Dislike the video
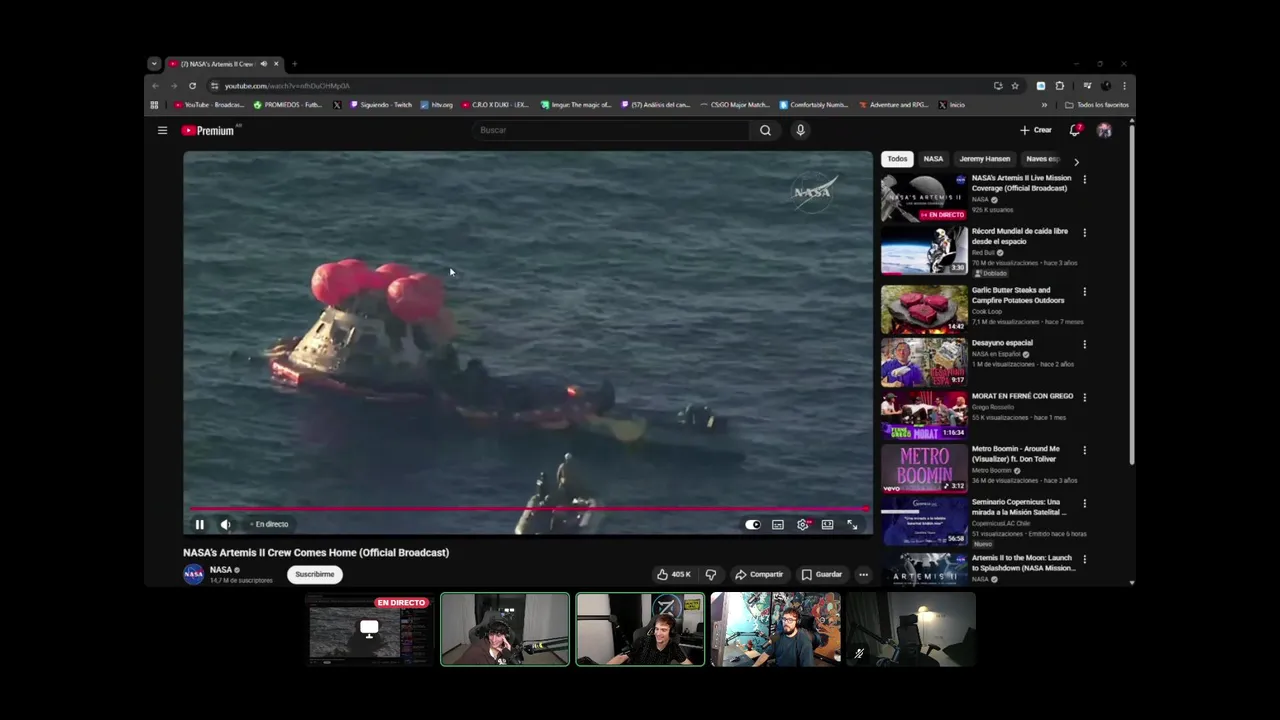 coord(711,574)
